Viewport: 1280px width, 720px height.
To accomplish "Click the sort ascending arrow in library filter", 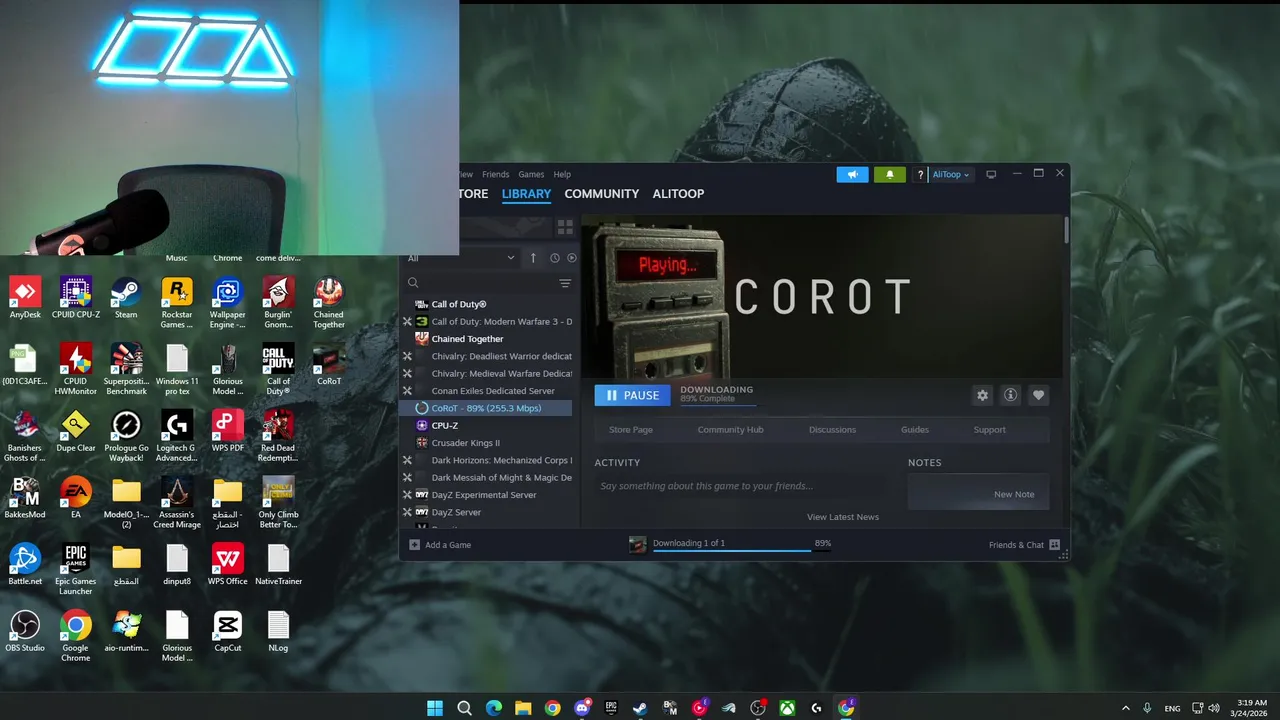I will (x=533, y=258).
